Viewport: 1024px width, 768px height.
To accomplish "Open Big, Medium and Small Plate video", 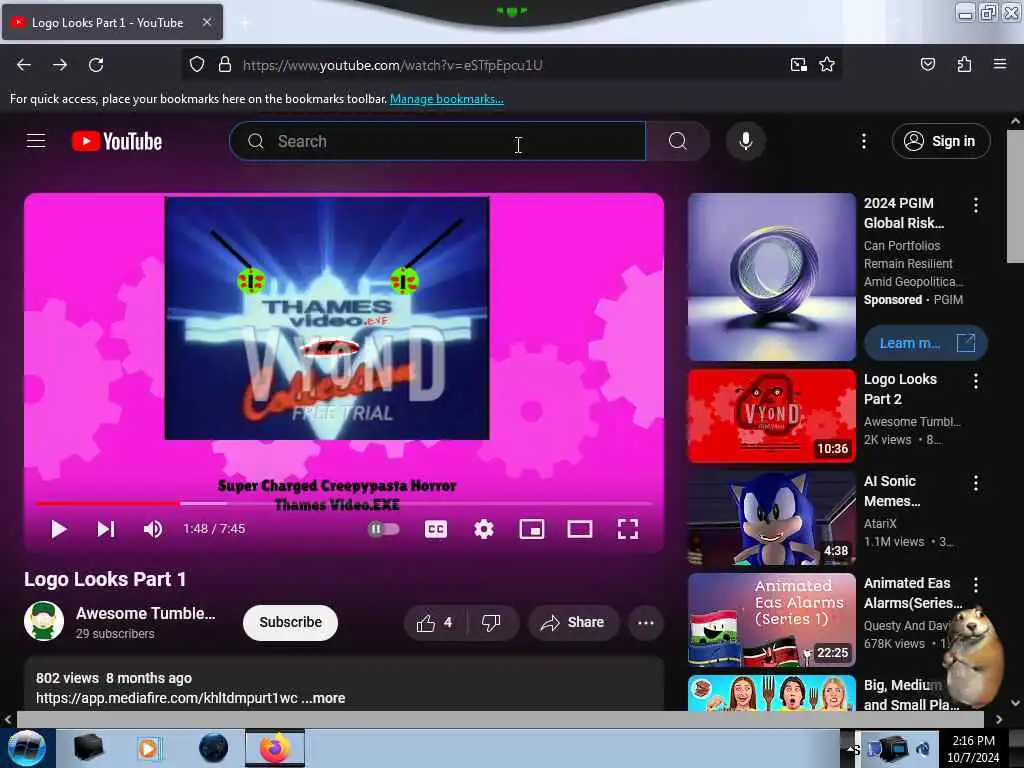I will coord(772,693).
